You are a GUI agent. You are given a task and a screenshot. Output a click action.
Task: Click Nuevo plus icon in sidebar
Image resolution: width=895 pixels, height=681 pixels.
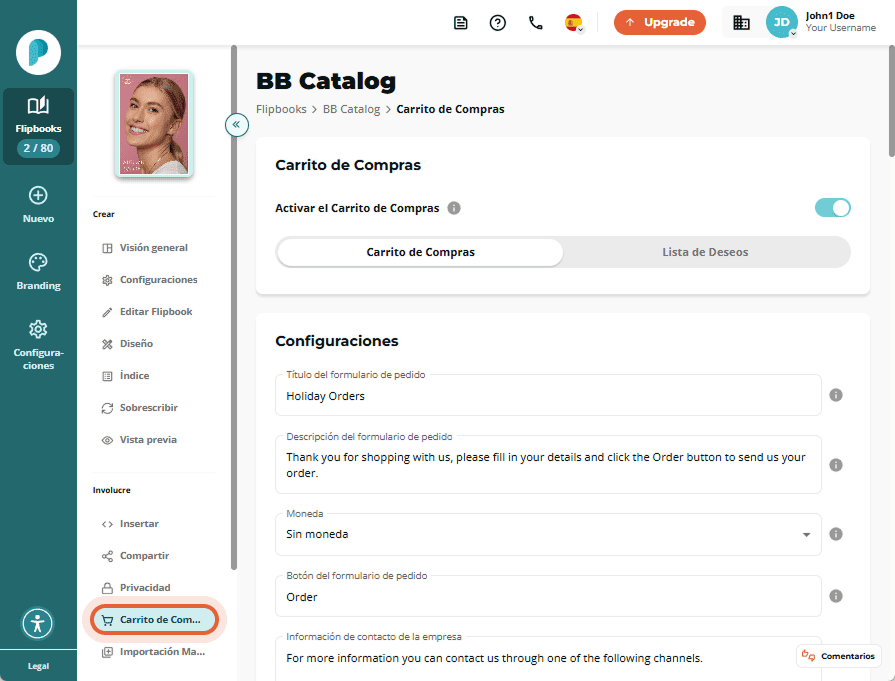click(38, 195)
